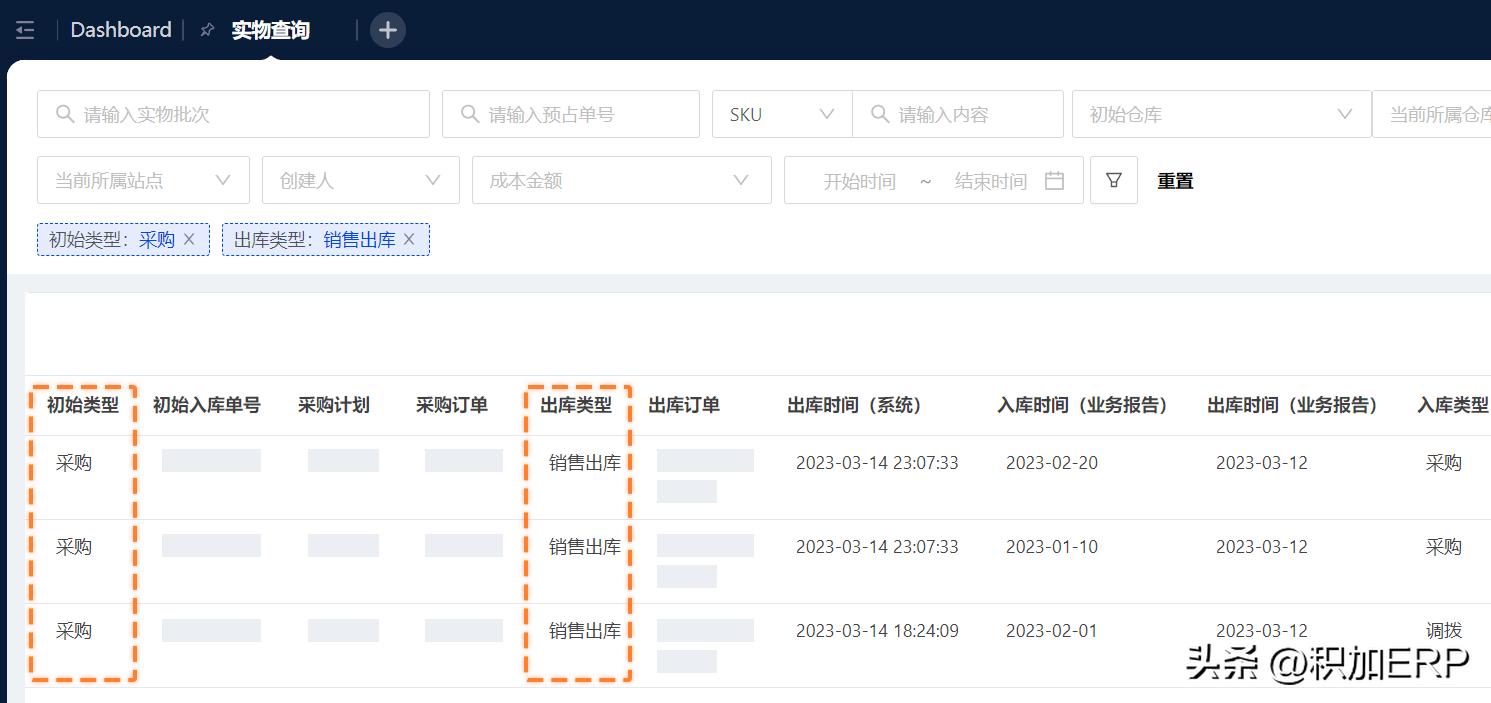The width and height of the screenshot is (1491, 703).
Task: Click the pin icon next to 实物查询
Action: pos(206,29)
